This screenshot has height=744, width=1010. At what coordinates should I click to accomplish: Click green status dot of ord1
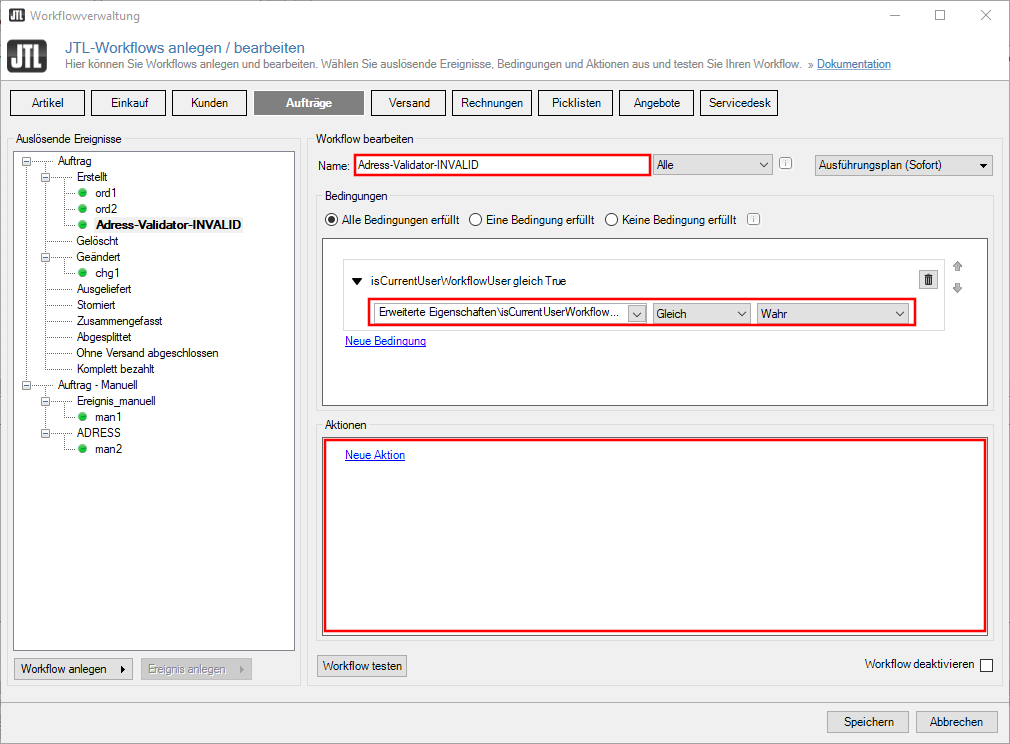[x=82, y=193]
